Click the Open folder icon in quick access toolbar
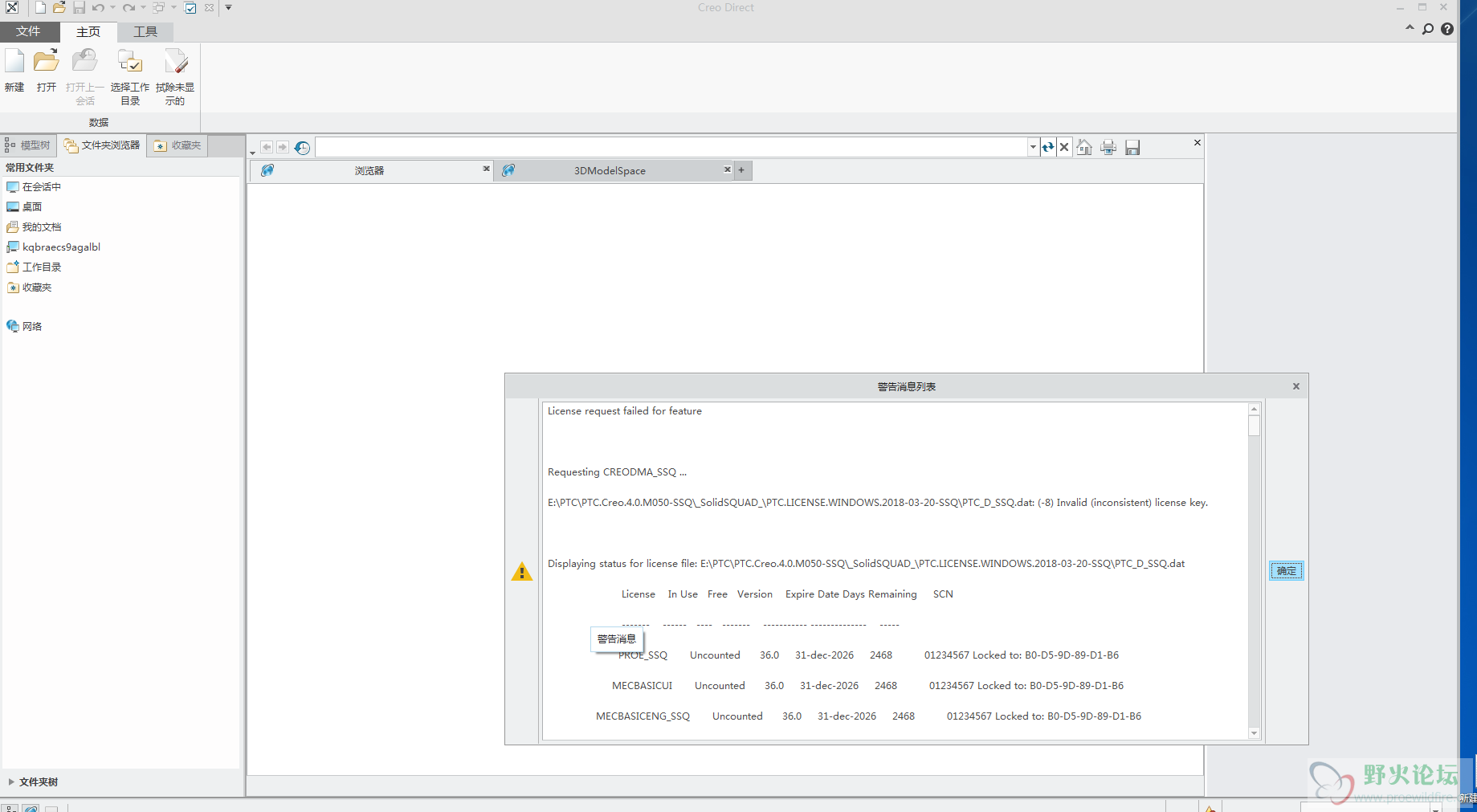1477x812 pixels. pos(59,8)
